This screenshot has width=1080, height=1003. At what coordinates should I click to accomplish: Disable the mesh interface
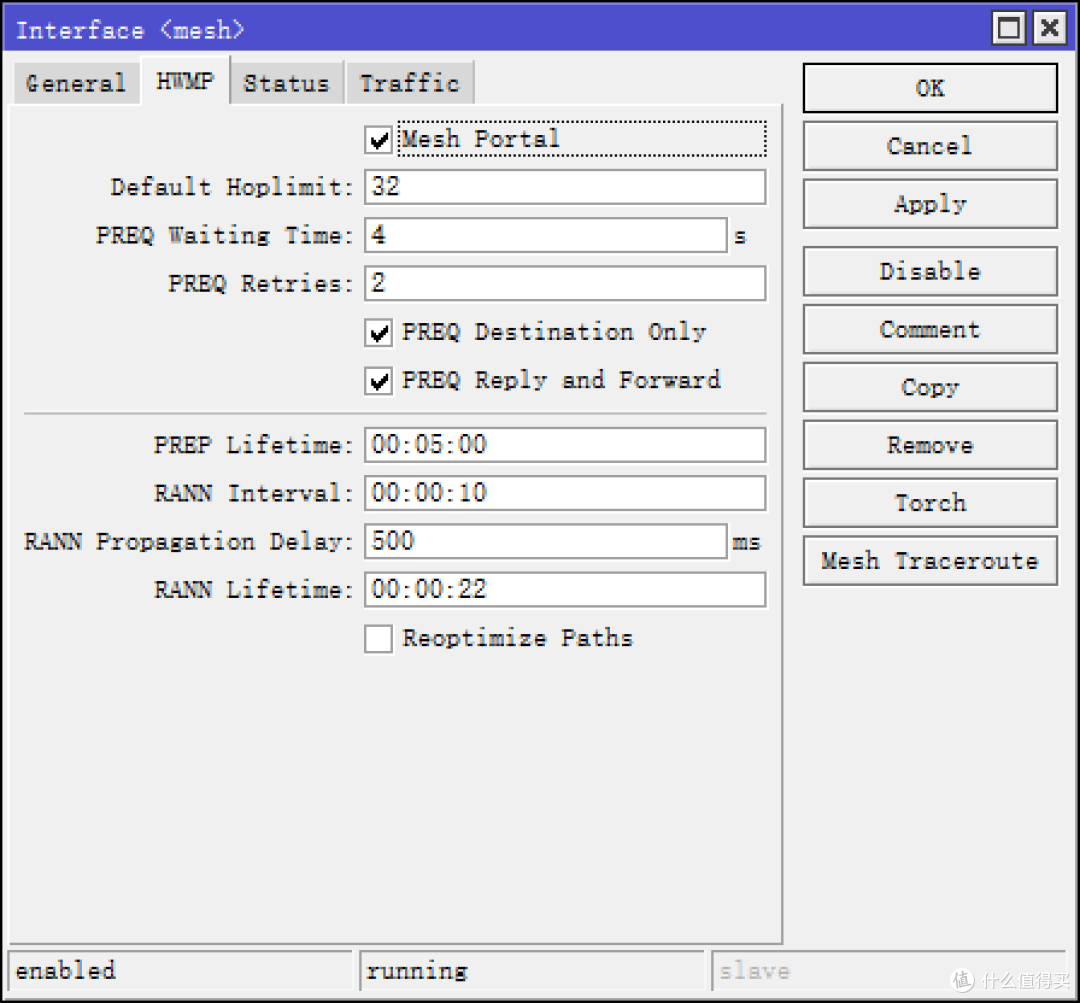[x=929, y=271]
